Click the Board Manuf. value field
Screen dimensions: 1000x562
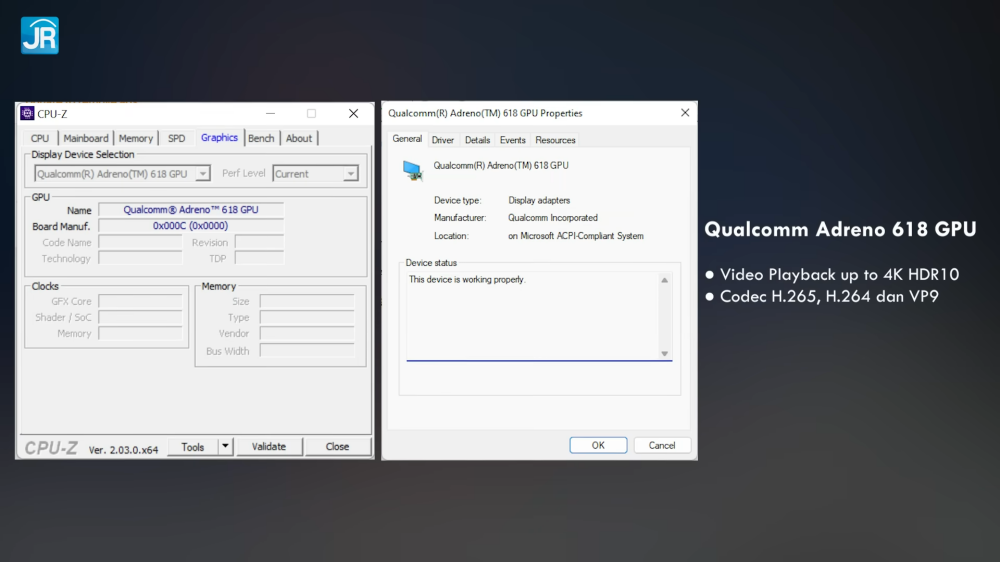(191, 226)
